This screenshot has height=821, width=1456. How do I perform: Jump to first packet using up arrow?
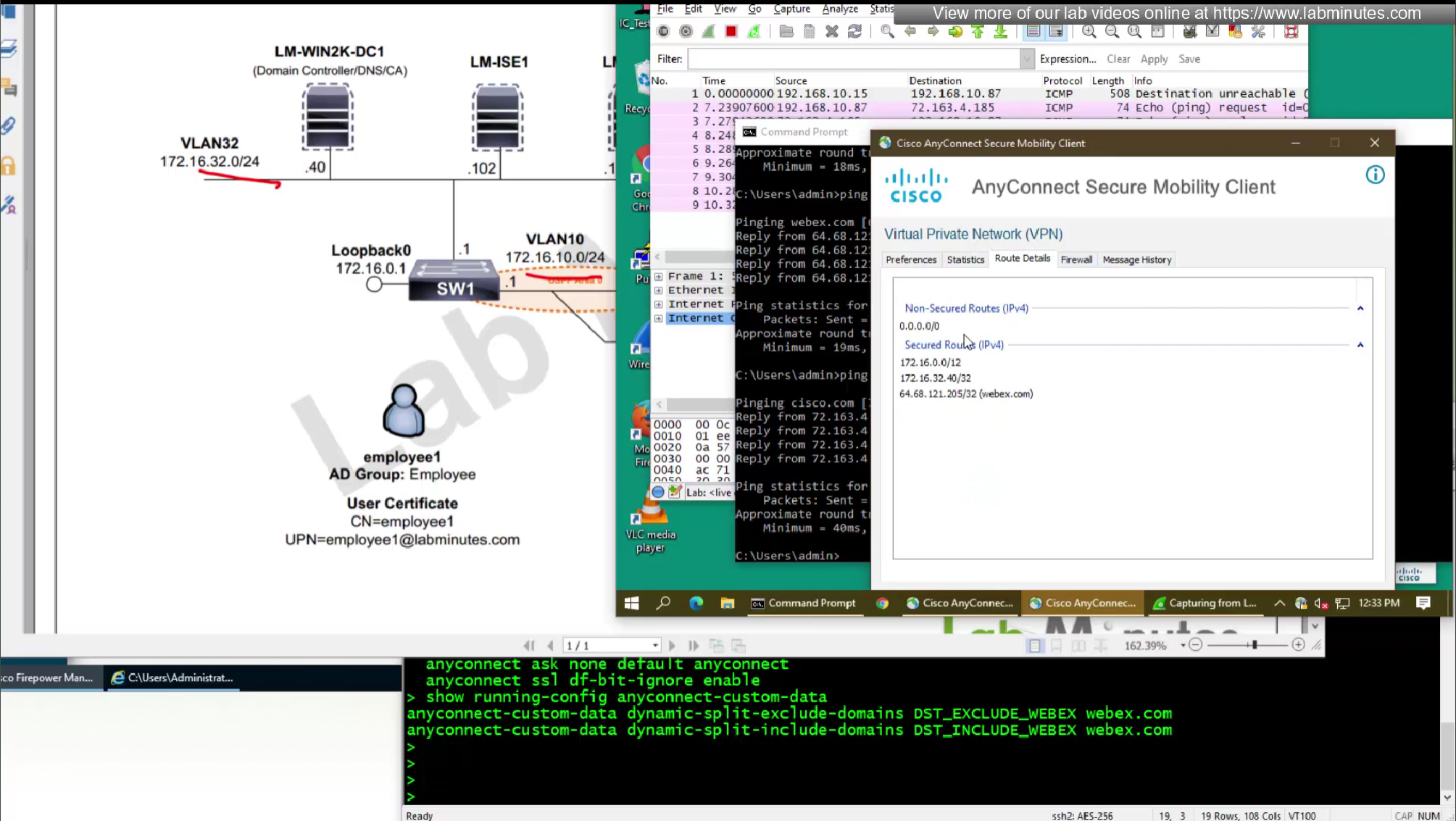pyautogui.click(x=978, y=31)
